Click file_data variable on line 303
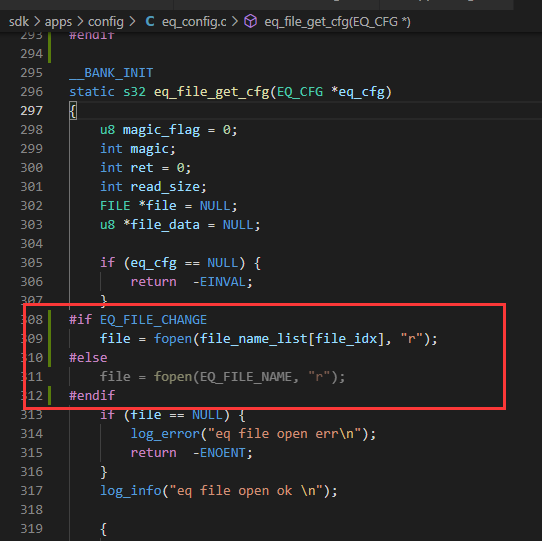 [x=165, y=225]
